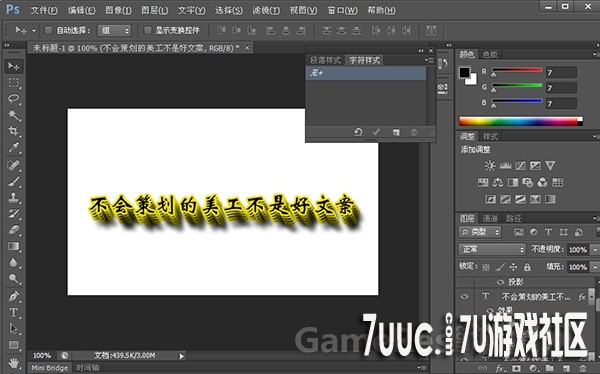
Task: Select the History Brush tool
Action: pyautogui.click(x=14, y=214)
